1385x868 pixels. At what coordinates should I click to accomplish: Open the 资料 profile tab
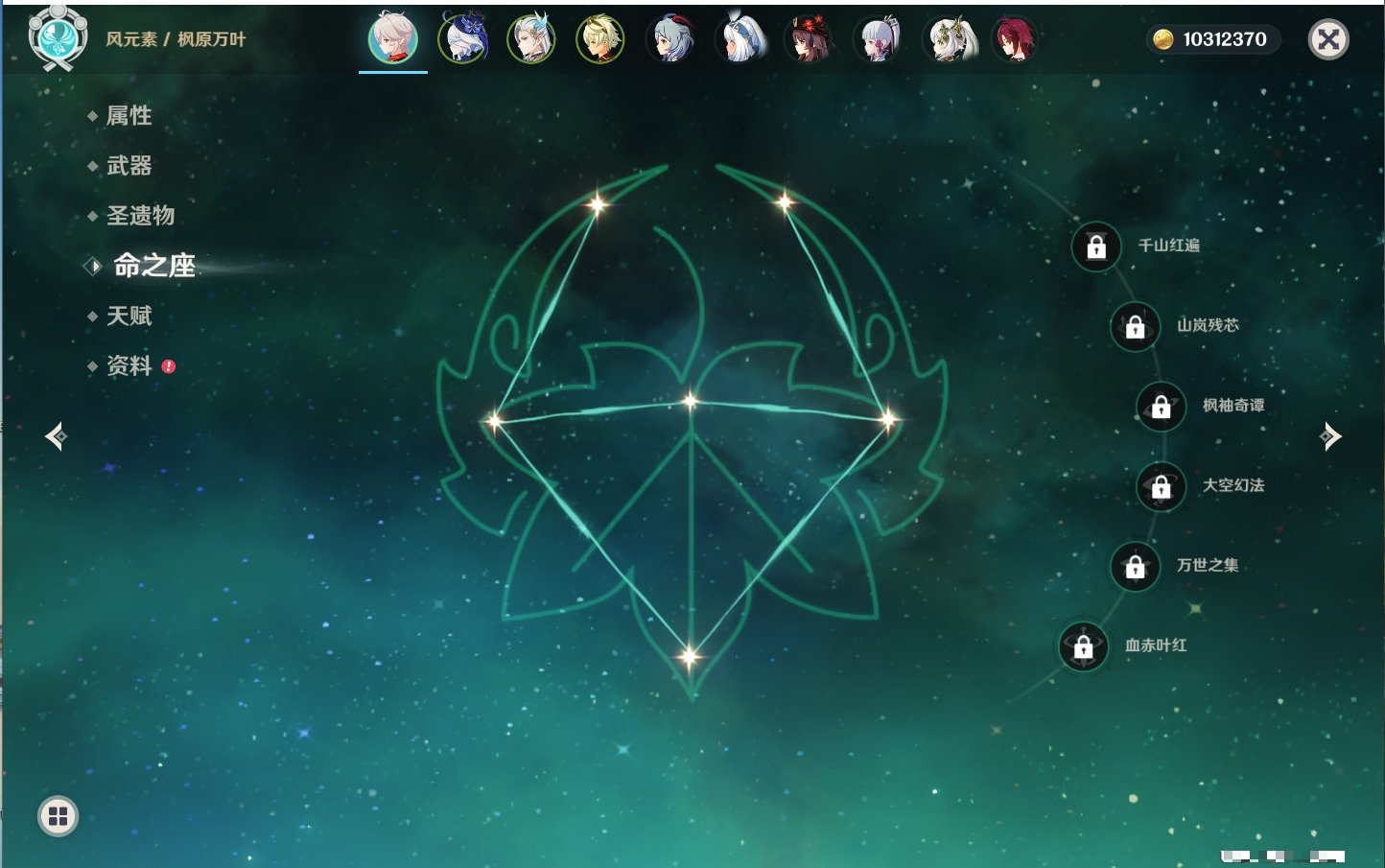tap(129, 365)
